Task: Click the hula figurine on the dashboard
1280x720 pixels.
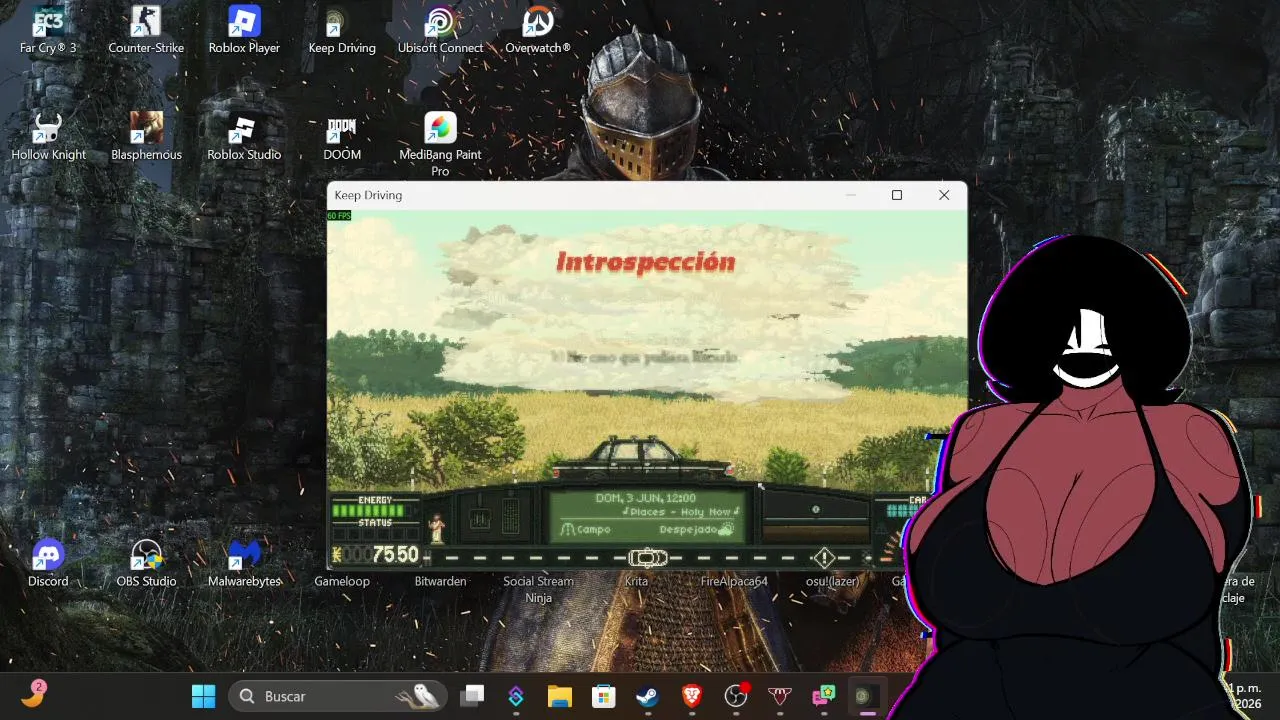Action: tap(436, 527)
